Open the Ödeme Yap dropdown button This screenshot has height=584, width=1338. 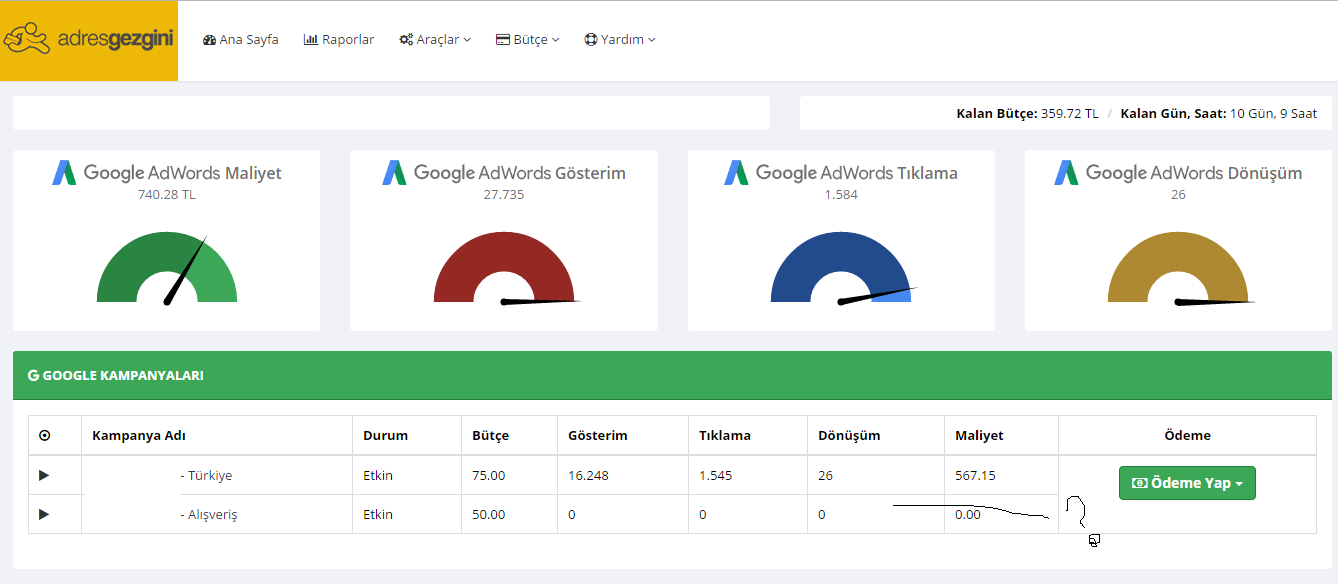point(1187,483)
